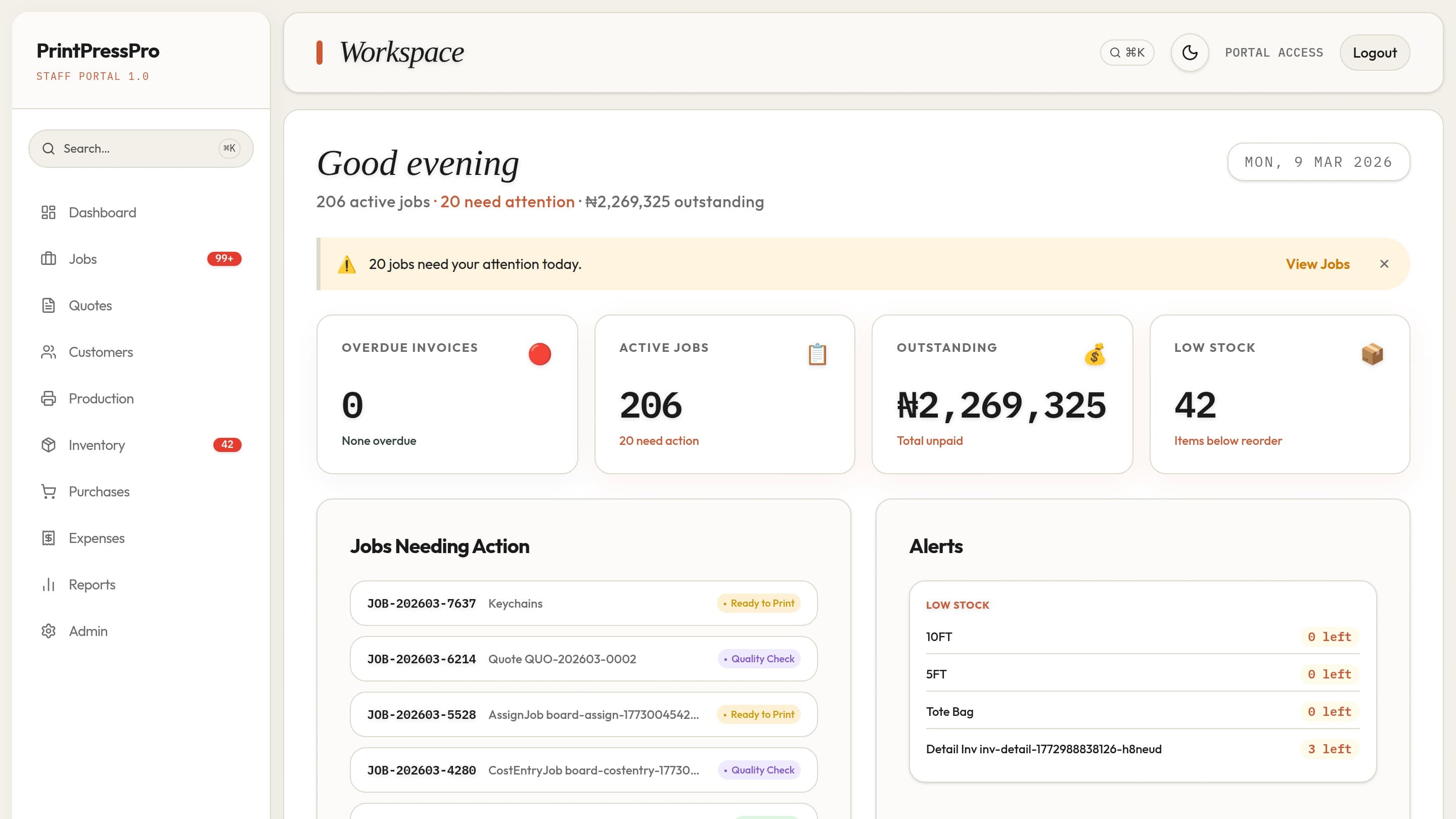Viewport: 1456px width, 819px height.
Task: Click the Reports chart icon
Action: point(49,584)
